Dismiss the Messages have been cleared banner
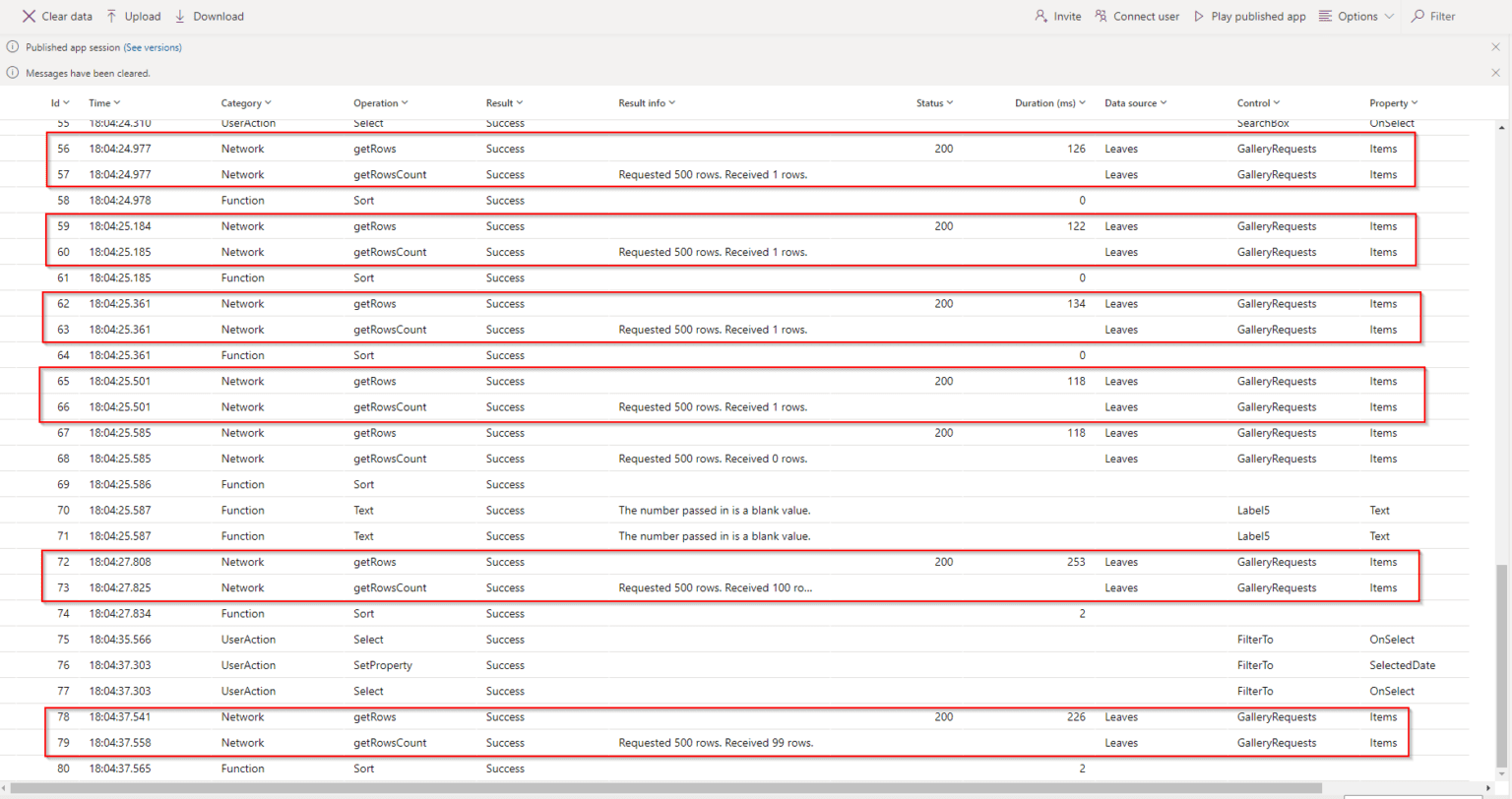Screen dimensions: 1512x799 click(x=1495, y=72)
